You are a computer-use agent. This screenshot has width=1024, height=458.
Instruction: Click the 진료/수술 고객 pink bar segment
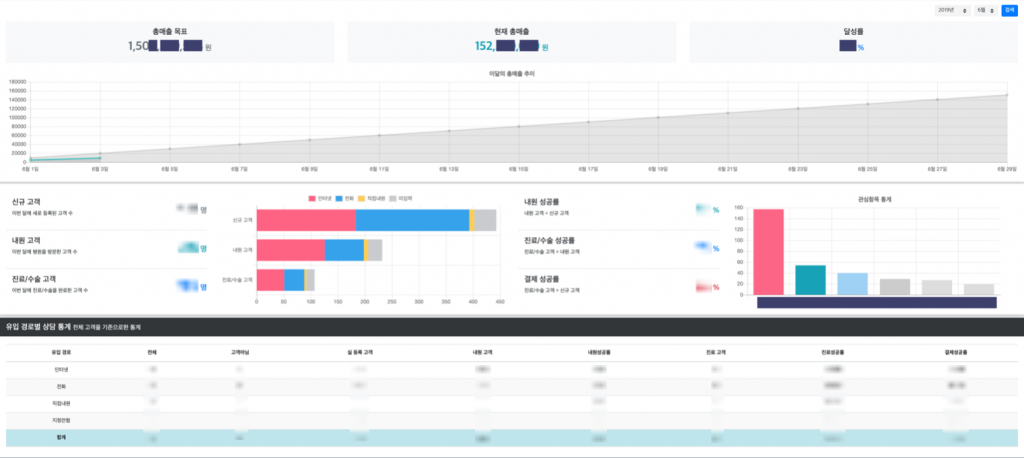pos(270,280)
